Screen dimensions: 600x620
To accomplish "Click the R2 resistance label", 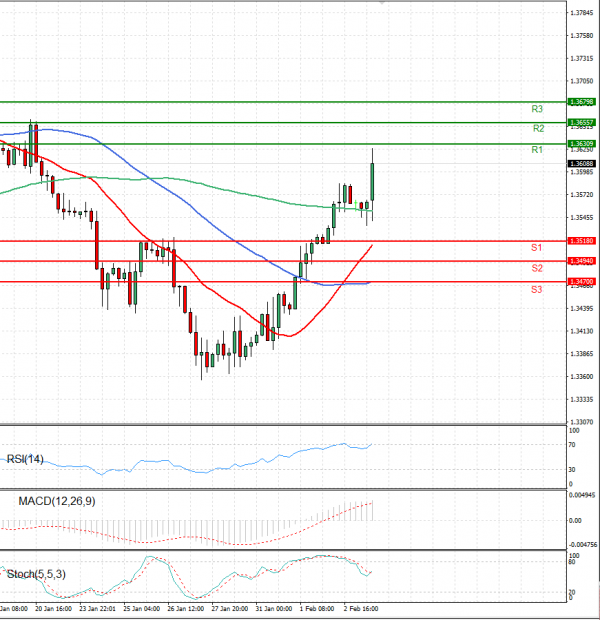I will pyautogui.click(x=537, y=129).
